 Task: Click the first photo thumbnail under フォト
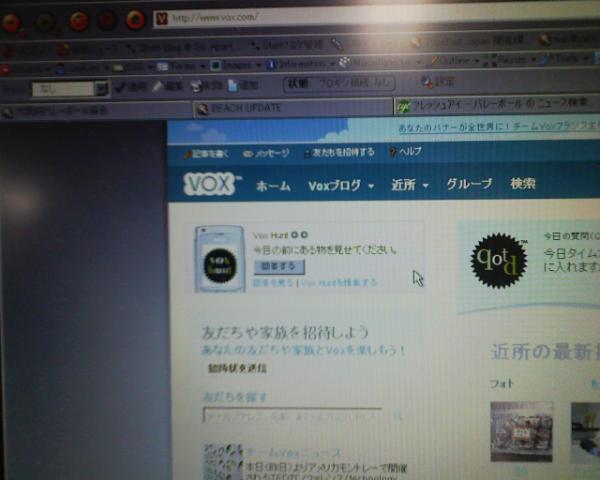tap(522, 432)
